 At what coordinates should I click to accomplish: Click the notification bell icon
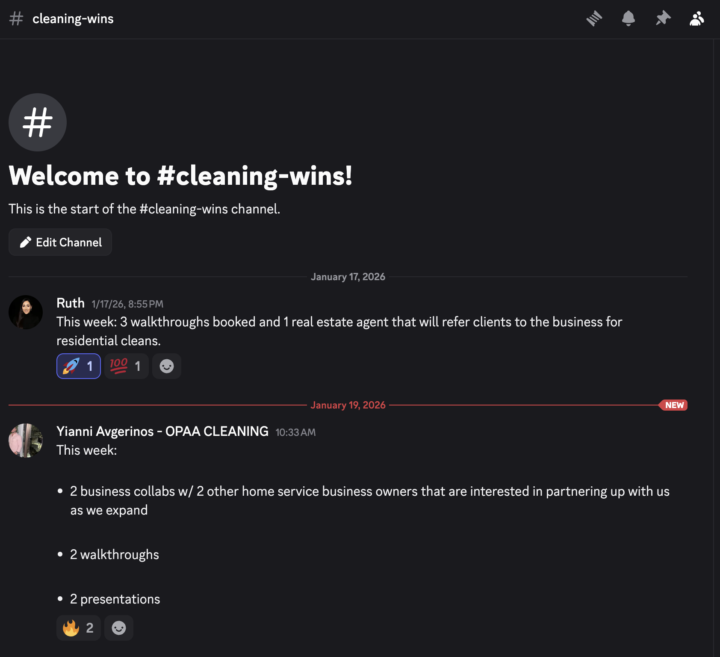[x=629, y=19]
